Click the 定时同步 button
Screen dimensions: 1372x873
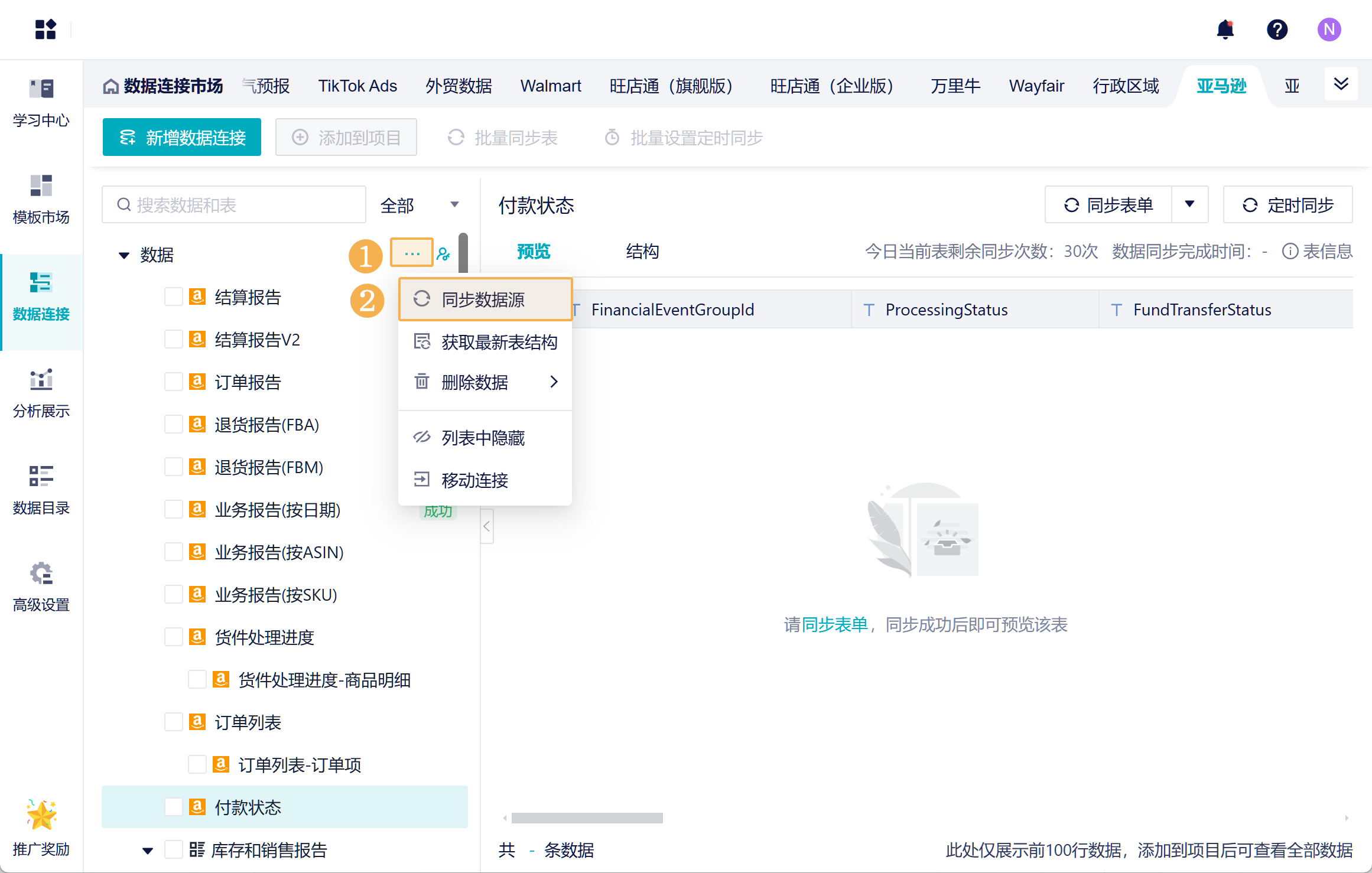click(x=1288, y=204)
